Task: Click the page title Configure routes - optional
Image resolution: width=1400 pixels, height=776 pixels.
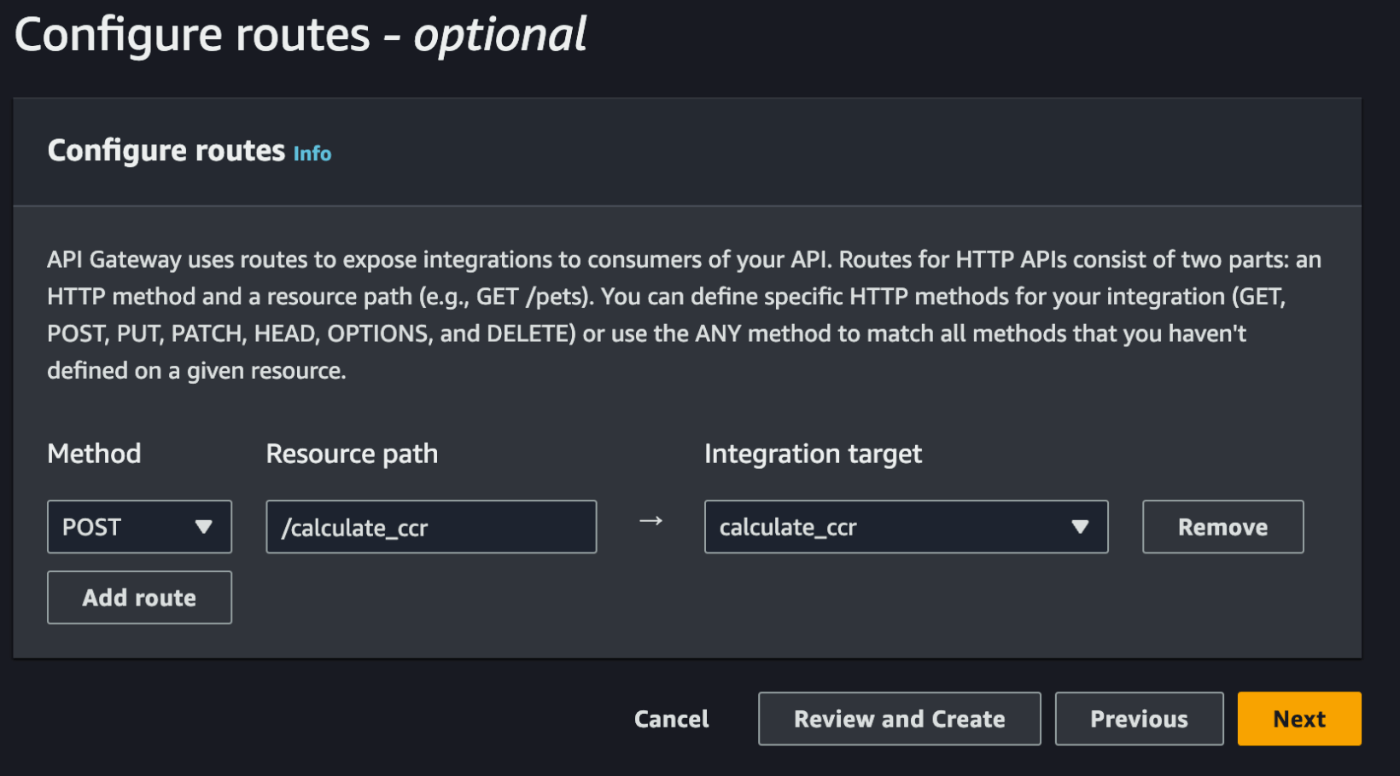Action: point(300,36)
